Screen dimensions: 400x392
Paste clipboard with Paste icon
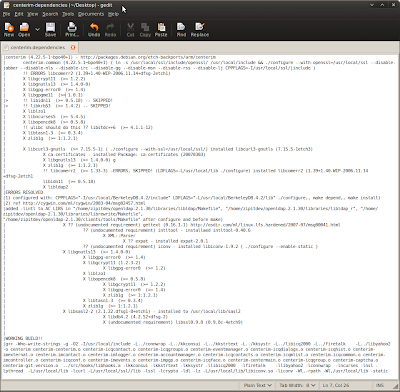click(x=161, y=29)
